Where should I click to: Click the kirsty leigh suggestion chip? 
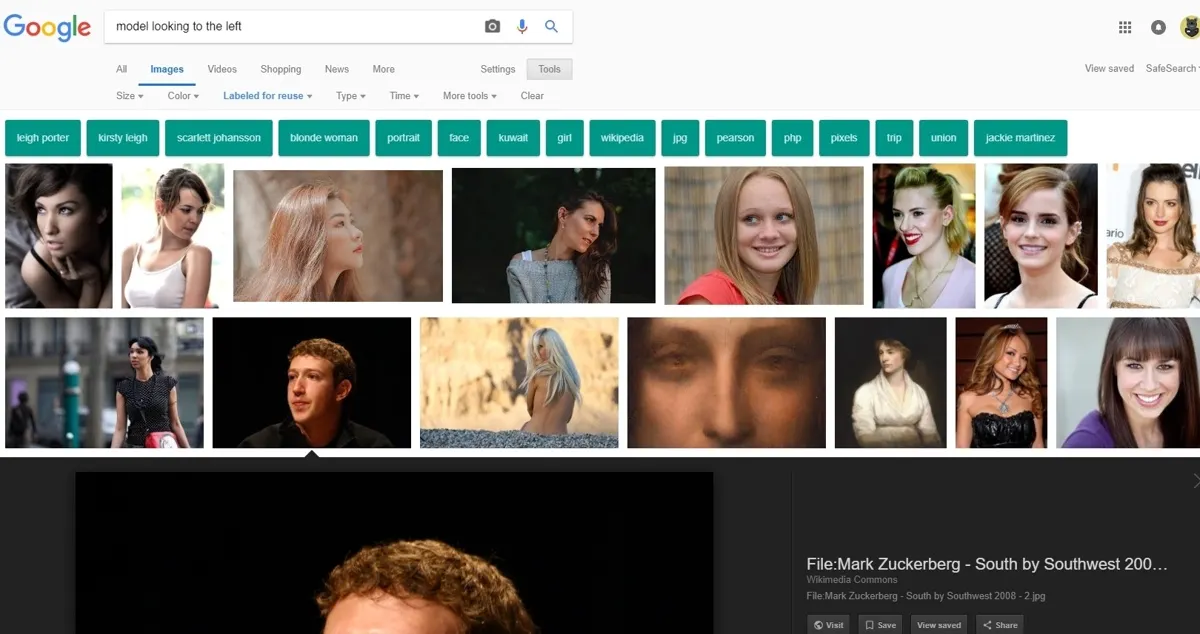[123, 138]
